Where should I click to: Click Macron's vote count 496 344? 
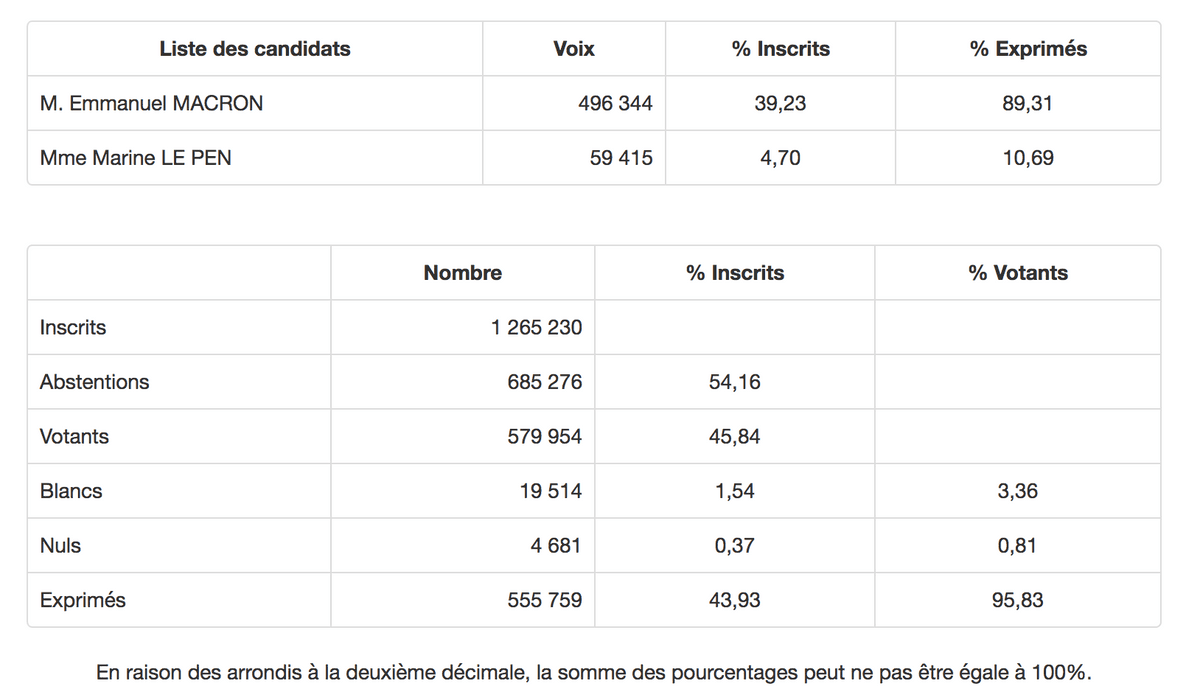tap(615, 103)
